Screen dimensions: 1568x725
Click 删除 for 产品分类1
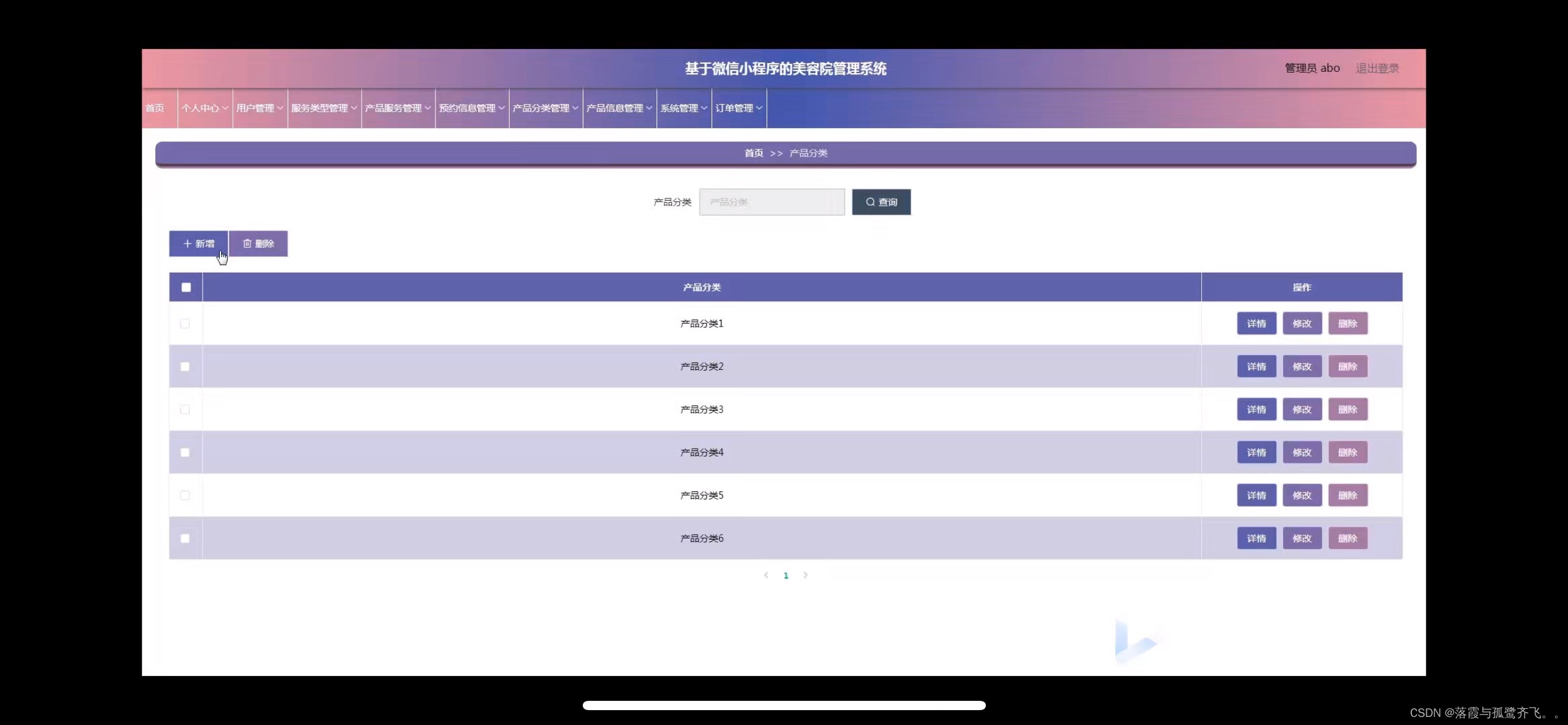1348,323
